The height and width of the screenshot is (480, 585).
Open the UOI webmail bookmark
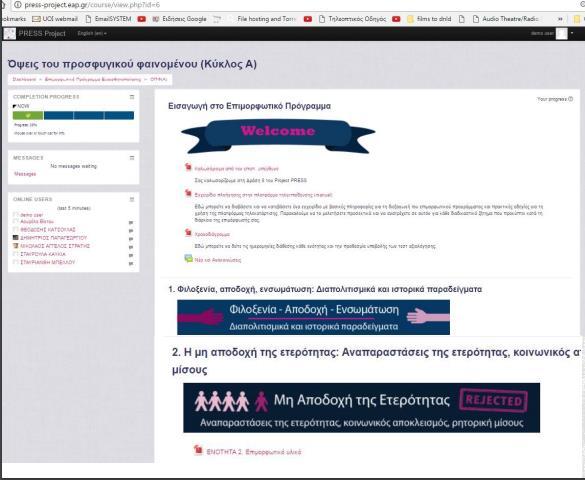tap(56, 19)
